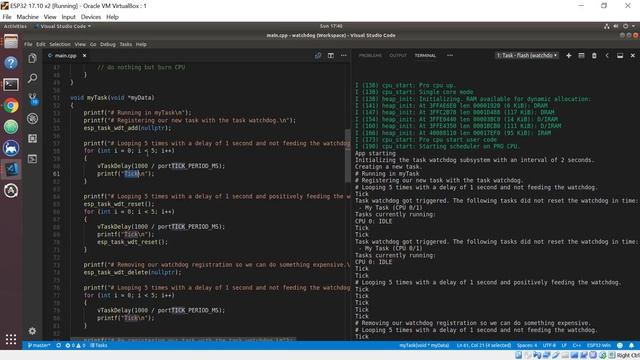Kill the terminal with the trash icon
Image resolution: width=640 pixels, height=360 pixels.
594,56
